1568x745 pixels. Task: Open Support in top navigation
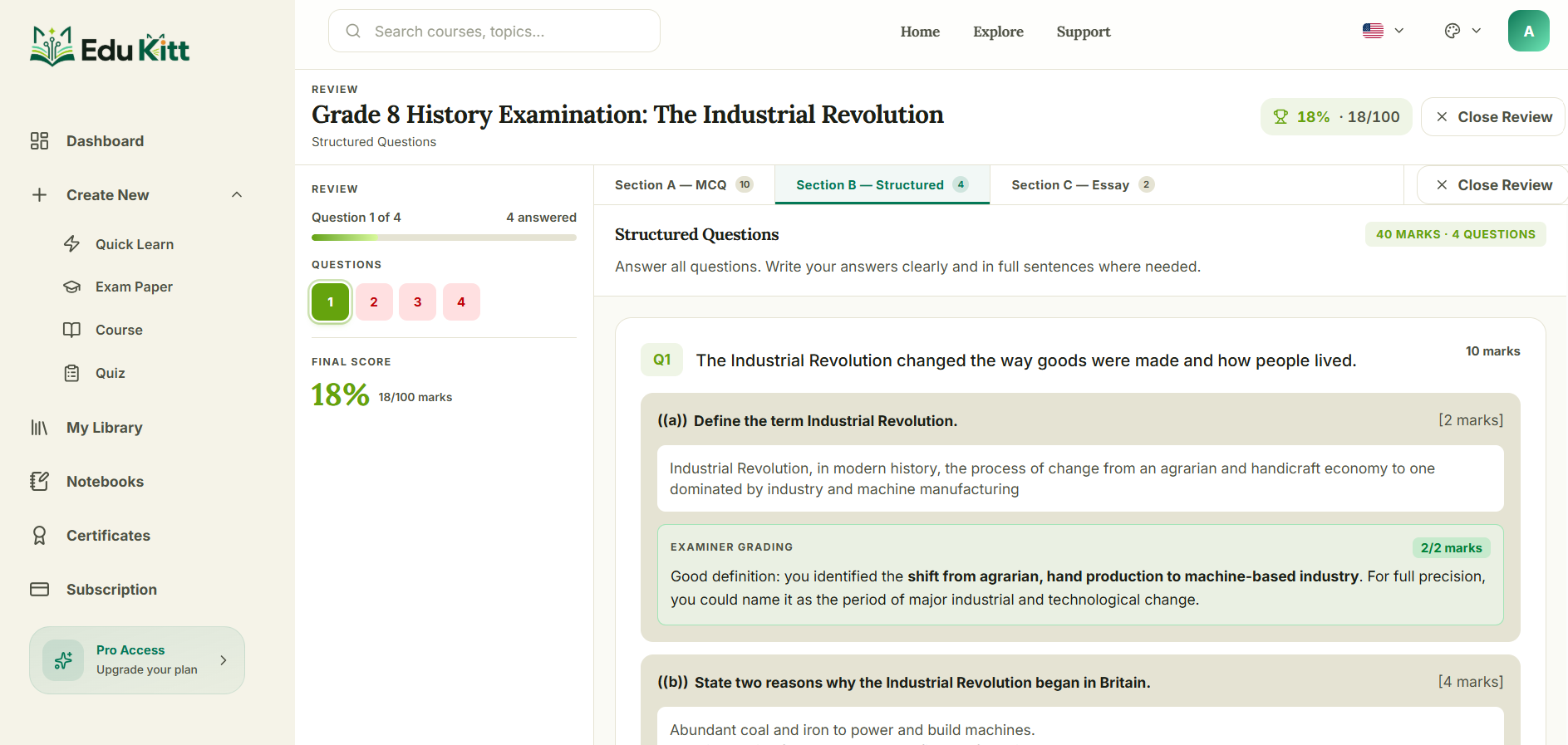coord(1084,32)
